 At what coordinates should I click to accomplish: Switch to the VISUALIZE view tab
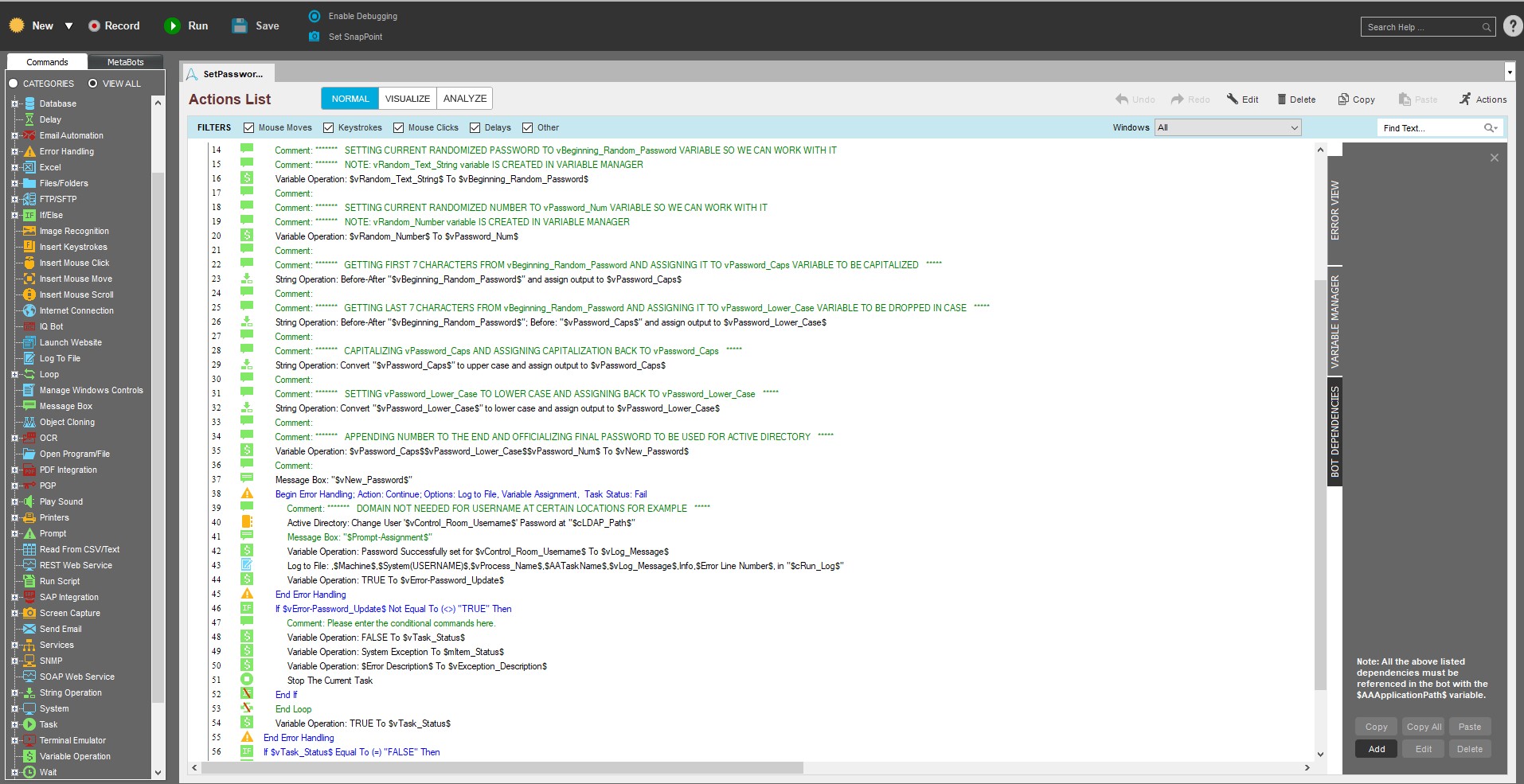click(407, 99)
